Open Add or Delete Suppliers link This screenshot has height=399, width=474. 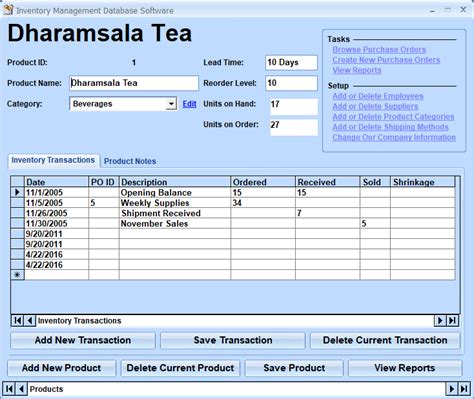coord(375,106)
